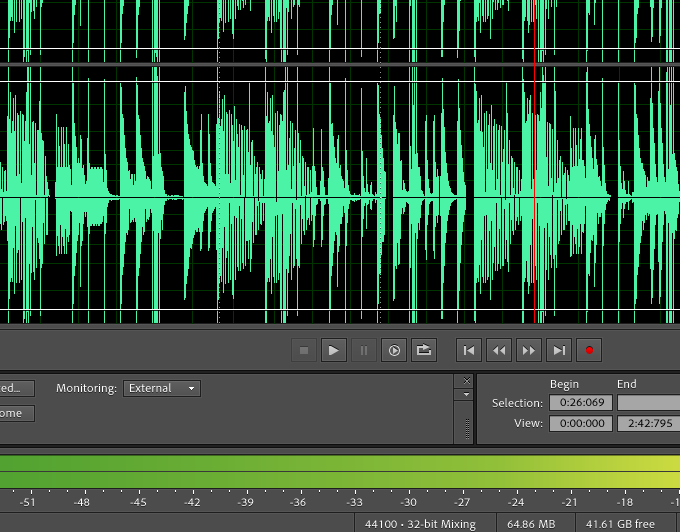Click the 44100 · 32-bit Mixing status
680x532 pixels.
point(420,524)
